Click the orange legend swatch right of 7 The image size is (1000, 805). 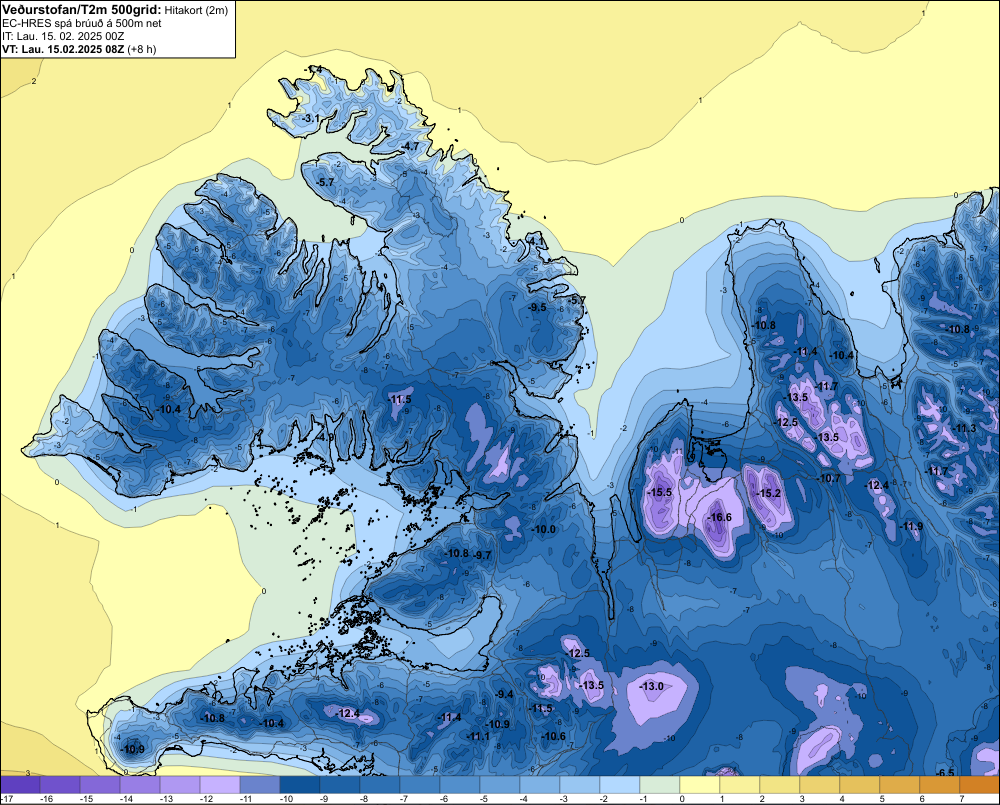coord(980,785)
